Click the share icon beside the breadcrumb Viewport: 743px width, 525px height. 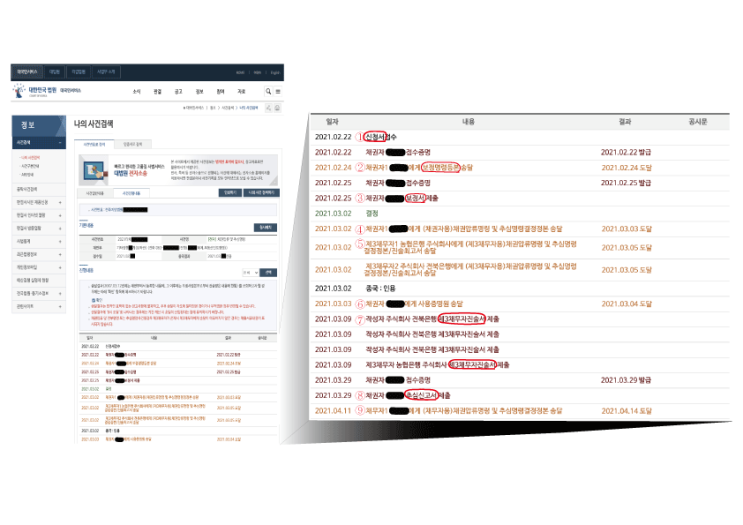[x=268, y=108]
